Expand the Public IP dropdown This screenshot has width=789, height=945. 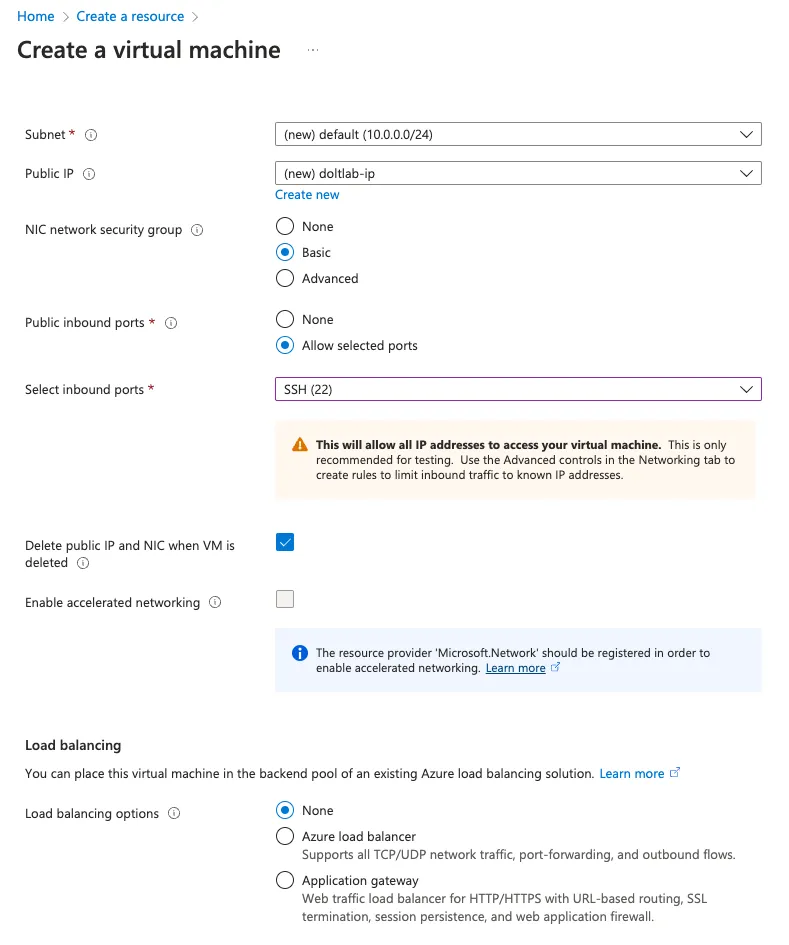pyautogui.click(x=518, y=172)
